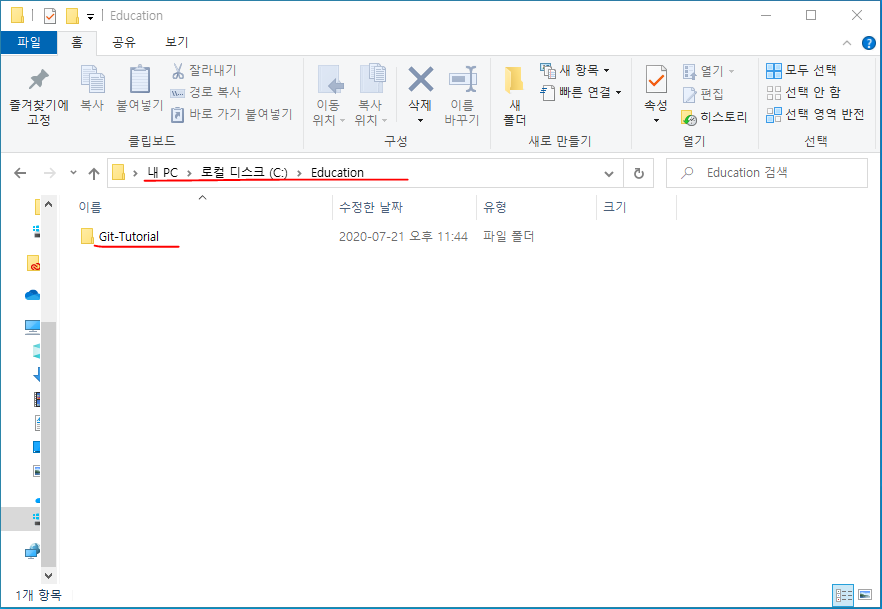This screenshot has width=882, height=609.
Task: Switch to the 보기 (View) tab
Action: pyautogui.click(x=177, y=42)
